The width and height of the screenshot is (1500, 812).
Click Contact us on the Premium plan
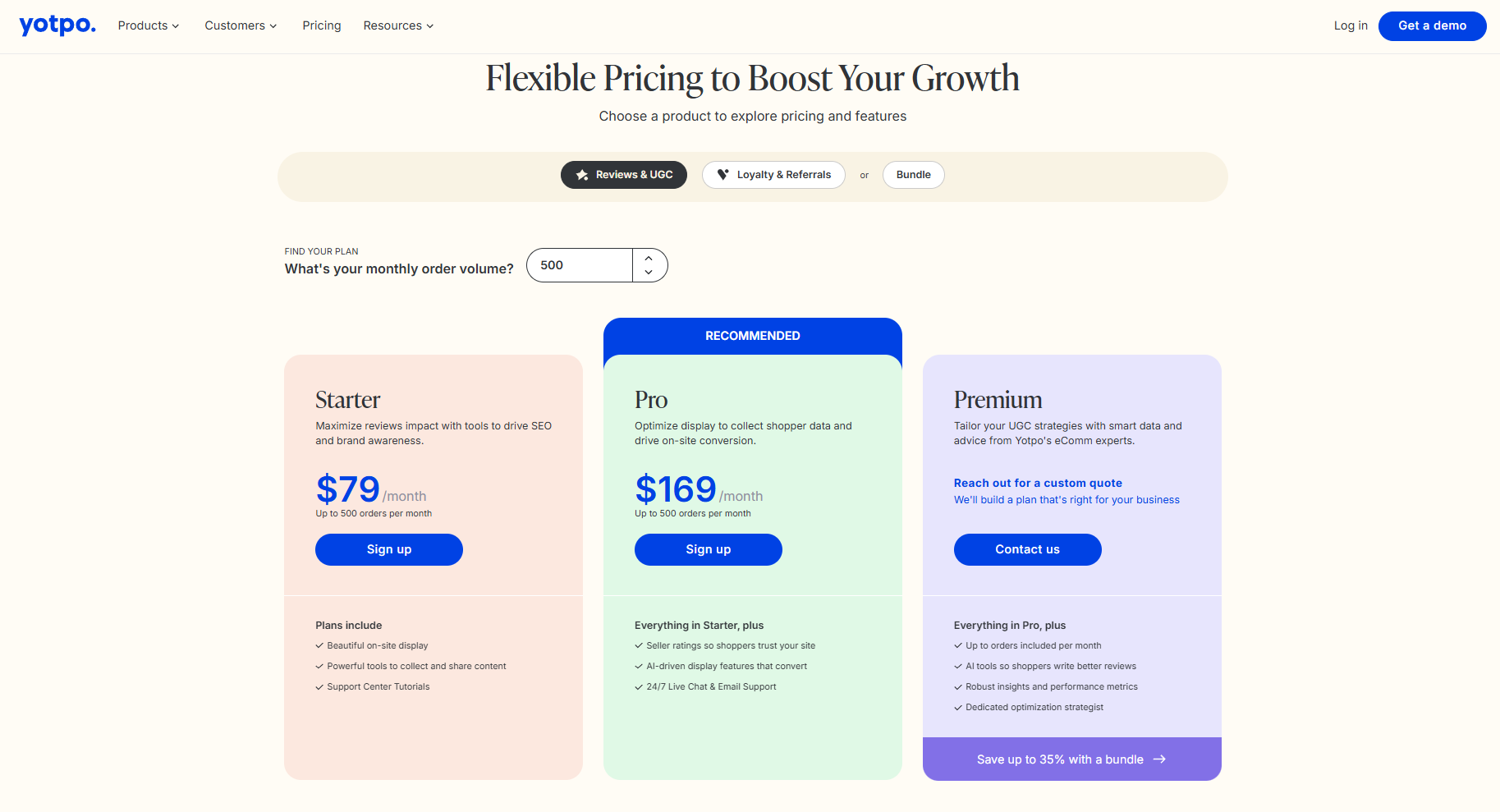pyautogui.click(x=1027, y=549)
